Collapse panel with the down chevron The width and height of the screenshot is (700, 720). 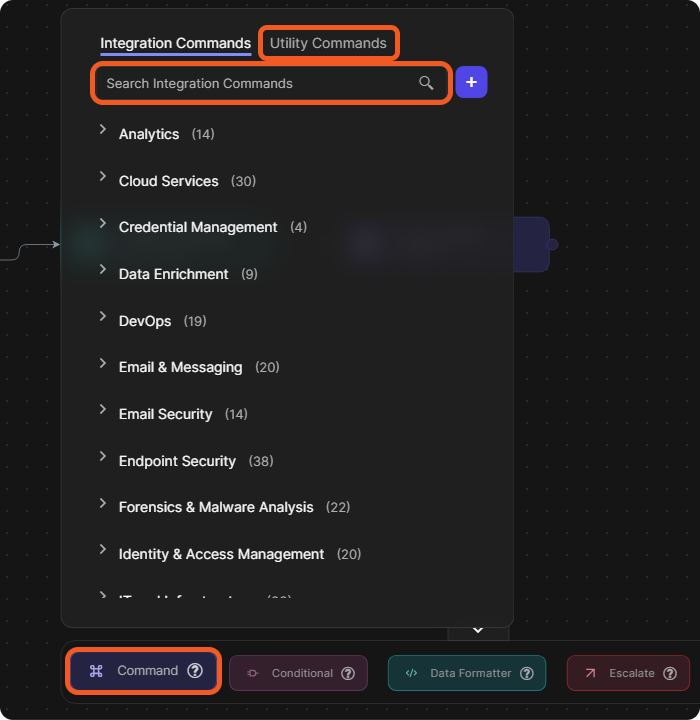tap(478, 630)
